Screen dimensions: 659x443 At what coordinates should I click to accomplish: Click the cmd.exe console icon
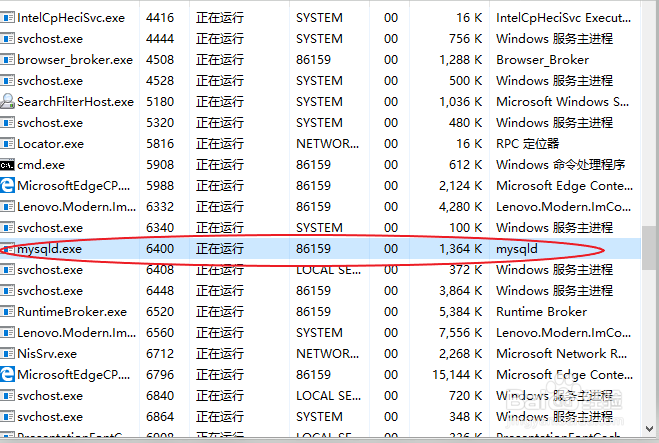7,165
